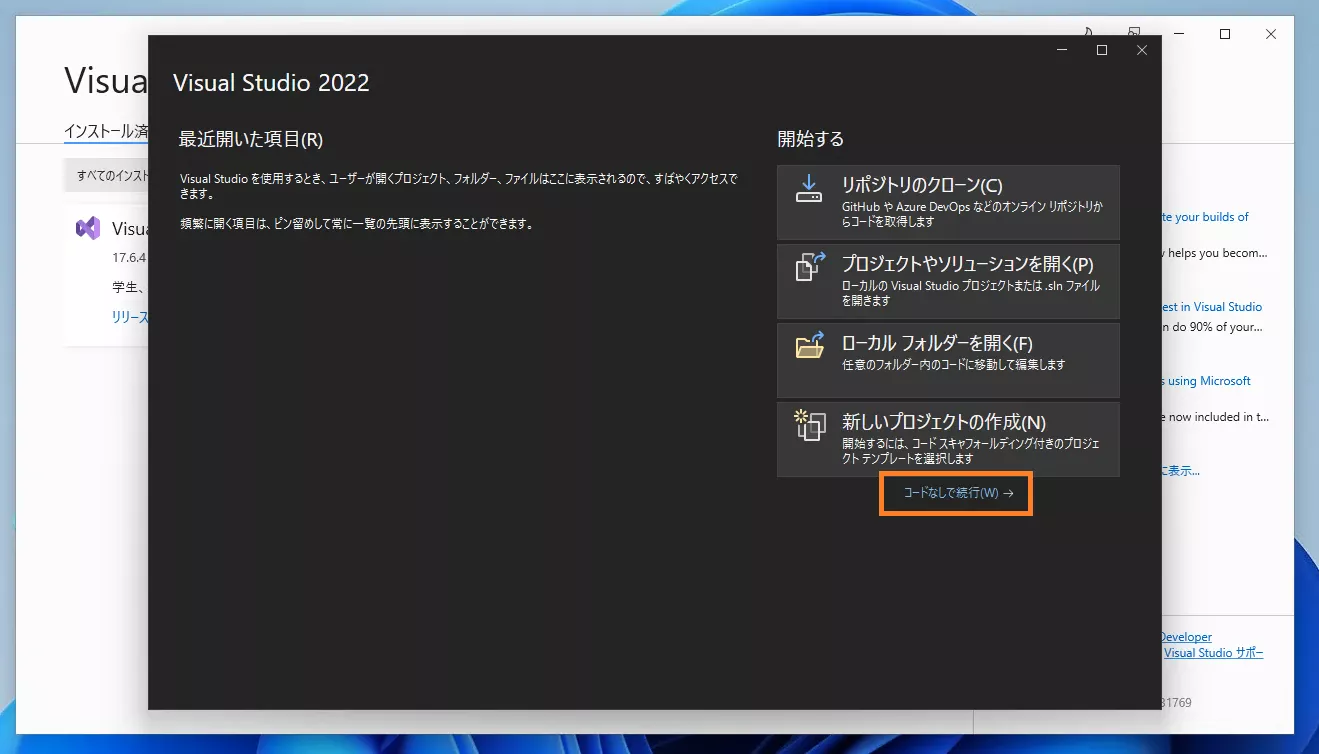The width and height of the screenshot is (1319, 754).
Task: Follow the コードなしで続行(W) link
Action: pos(959,493)
